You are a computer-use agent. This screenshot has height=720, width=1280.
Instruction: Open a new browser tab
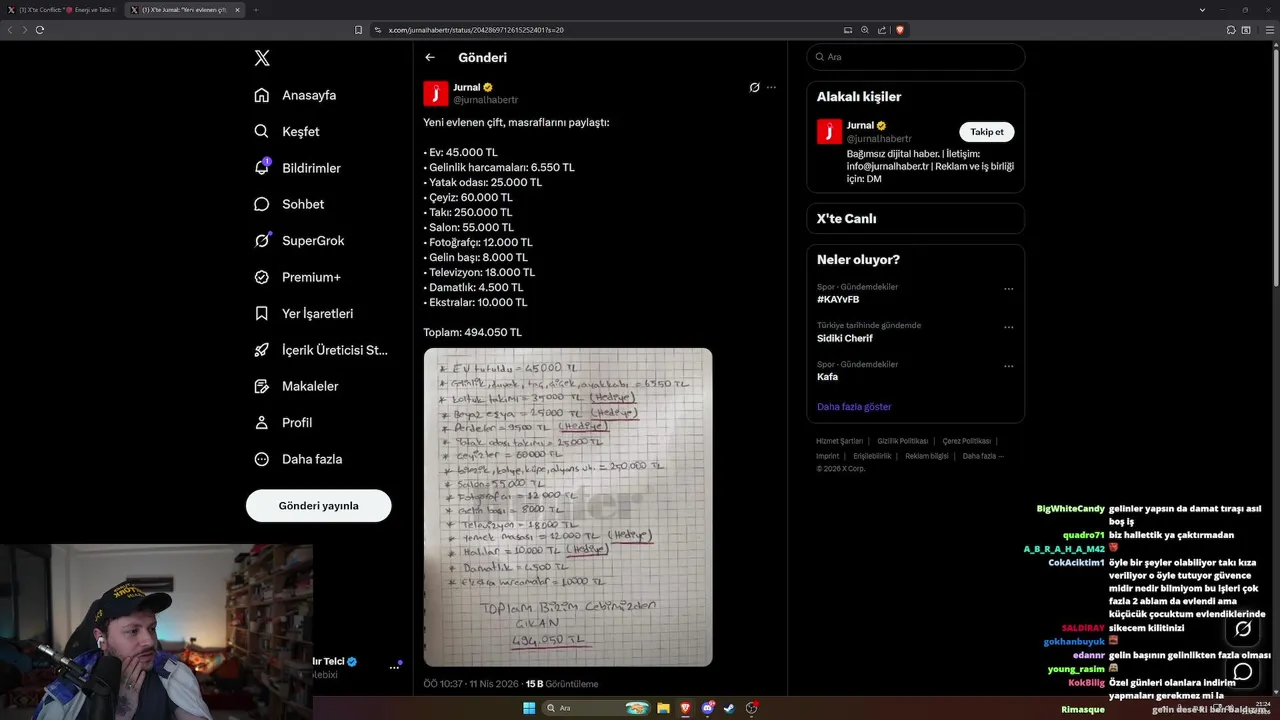click(x=255, y=9)
